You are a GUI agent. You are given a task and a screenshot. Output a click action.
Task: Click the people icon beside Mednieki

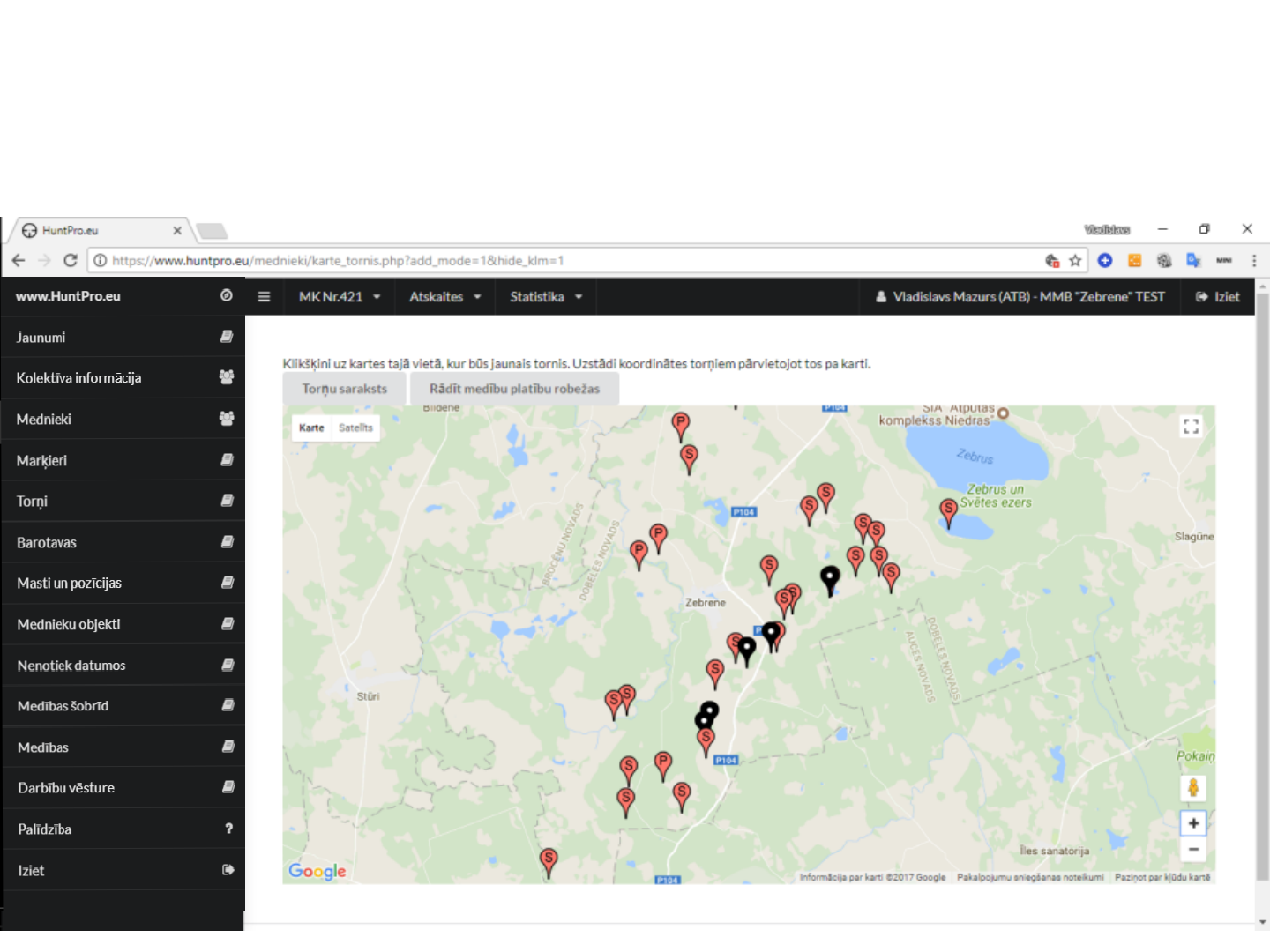tap(227, 419)
